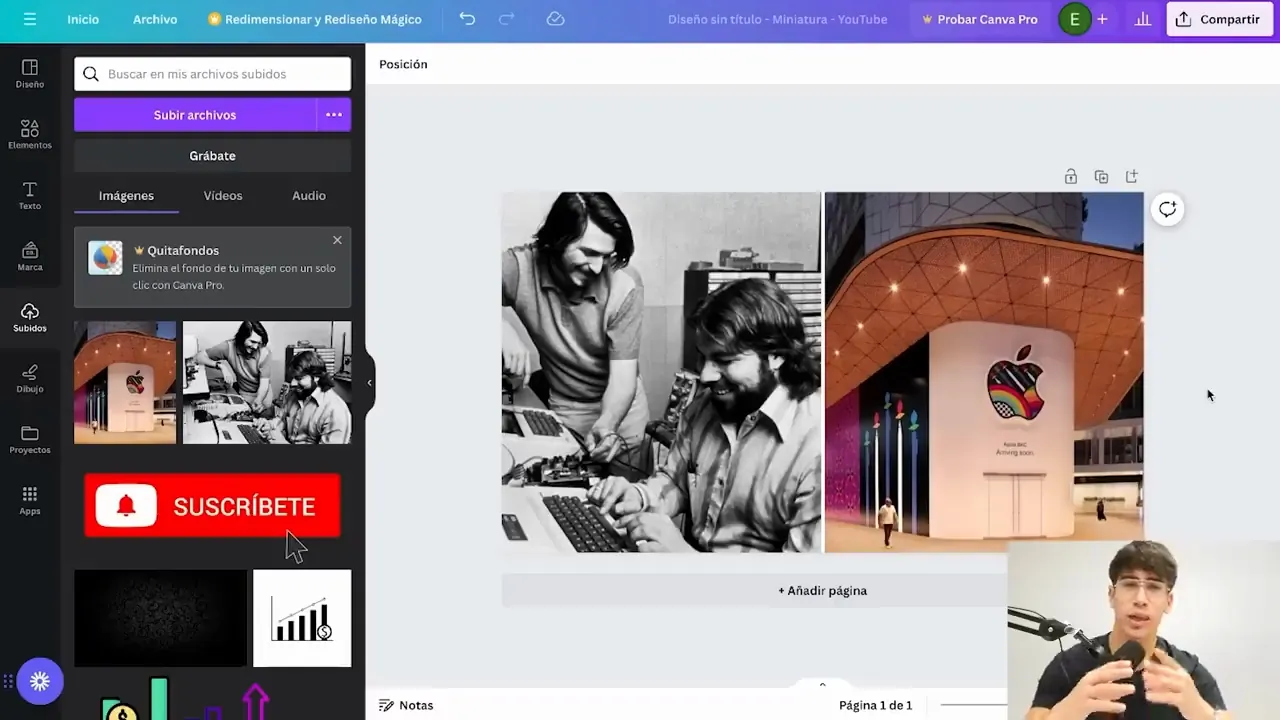
Task: Open the analytics chart icon
Action: [x=1143, y=19]
